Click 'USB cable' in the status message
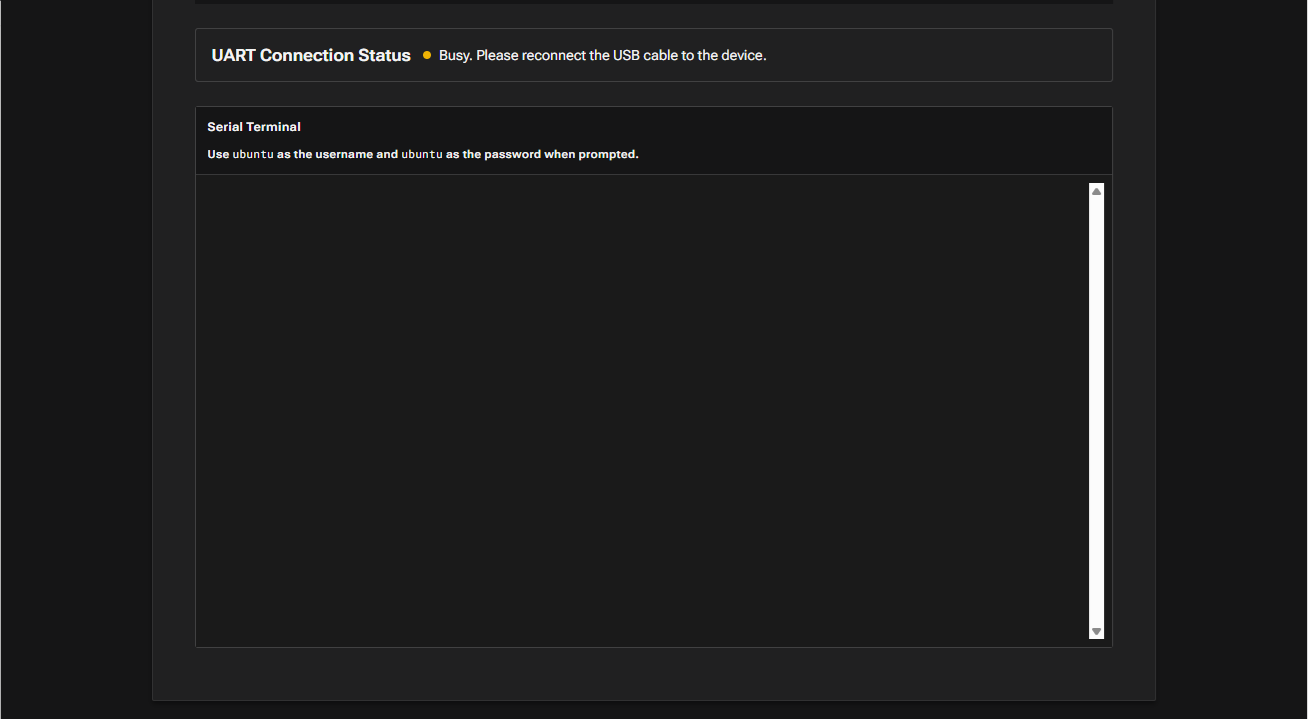Image resolution: width=1308 pixels, height=719 pixels. 636,55
